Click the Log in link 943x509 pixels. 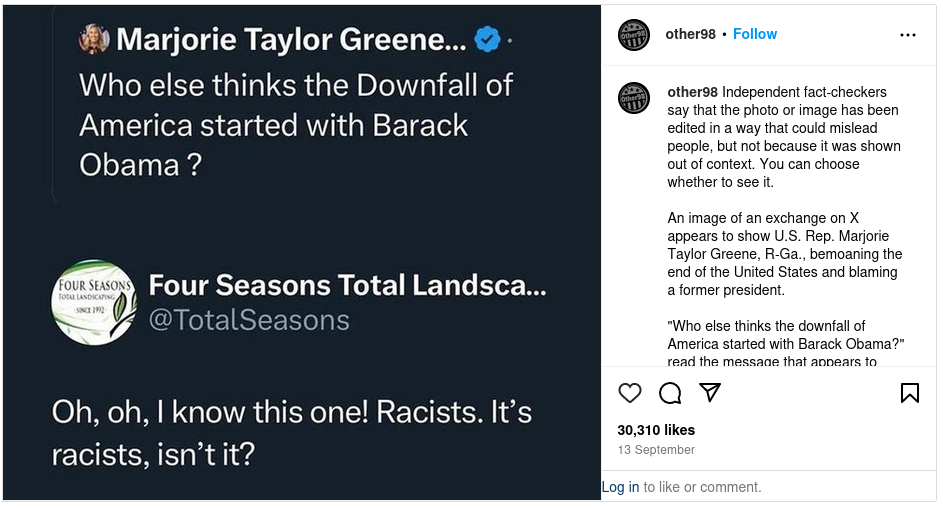[x=620, y=487]
